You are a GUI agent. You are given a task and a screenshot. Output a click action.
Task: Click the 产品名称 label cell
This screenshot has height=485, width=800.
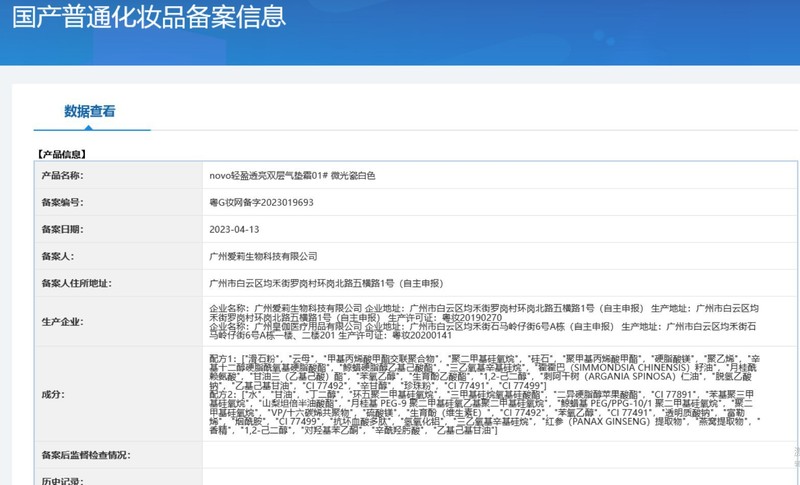(x=118, y=175)
